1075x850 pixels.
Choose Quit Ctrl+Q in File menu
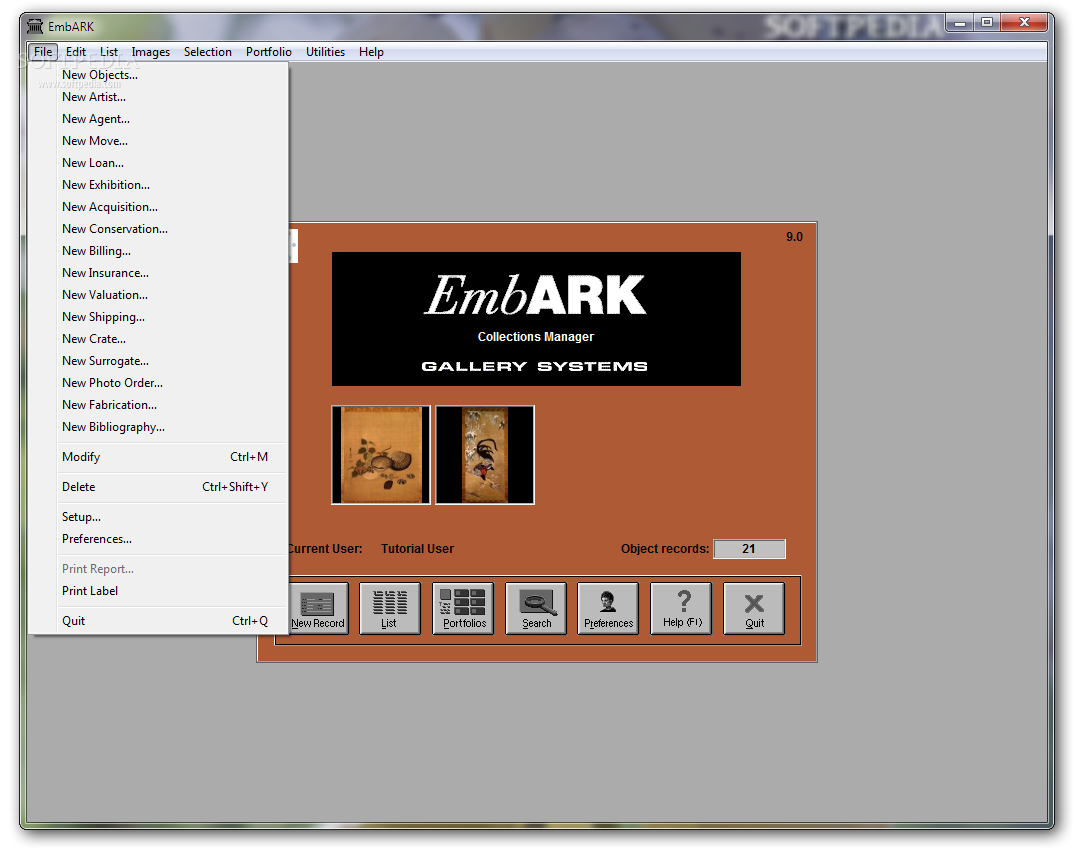[158, 620]
